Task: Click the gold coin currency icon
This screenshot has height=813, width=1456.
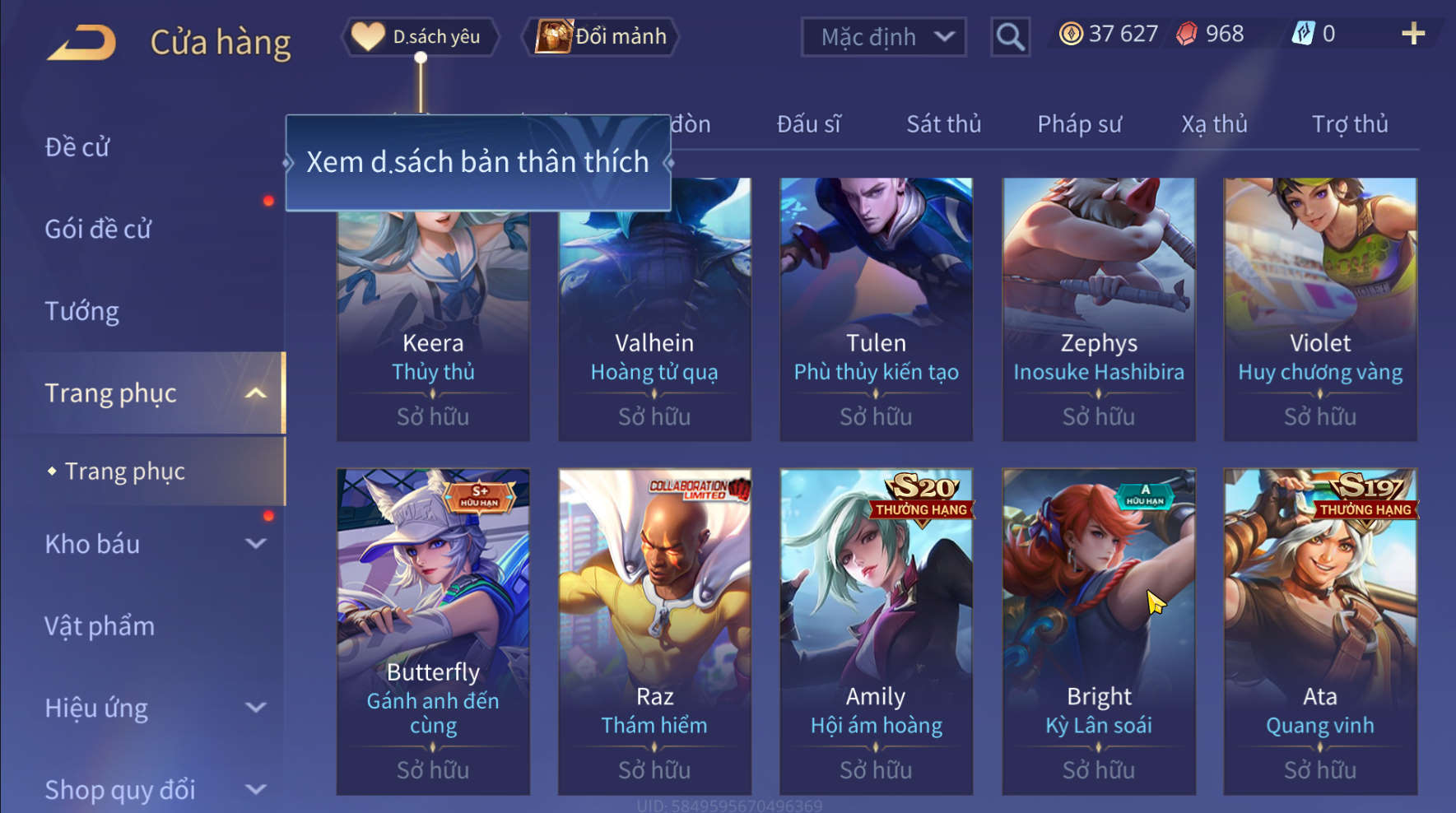Action: tap(1070, 34)
